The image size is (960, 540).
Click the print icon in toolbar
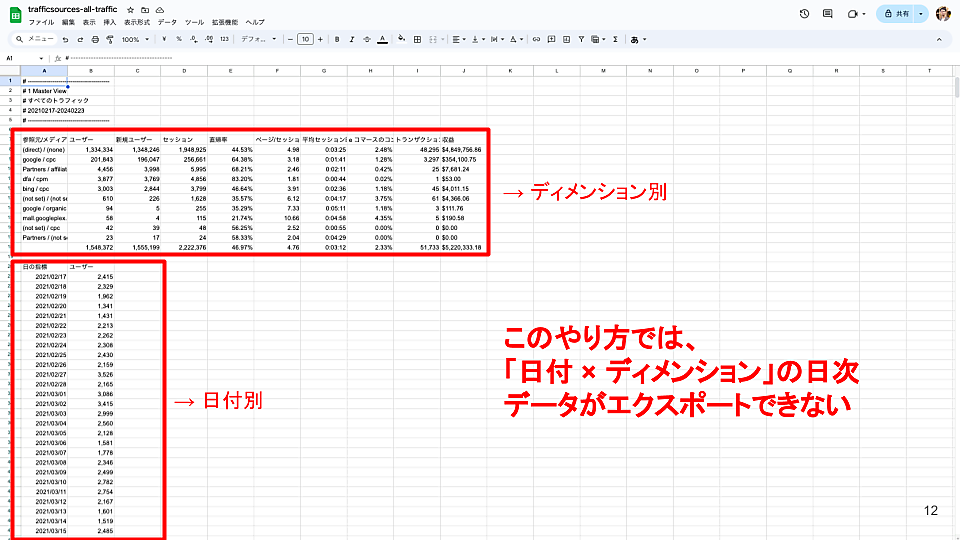[95, 39]
